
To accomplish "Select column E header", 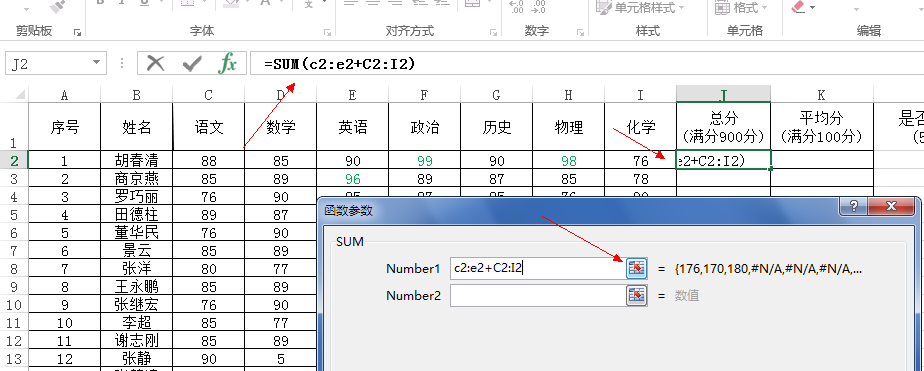I will click(x=352, y=94).
